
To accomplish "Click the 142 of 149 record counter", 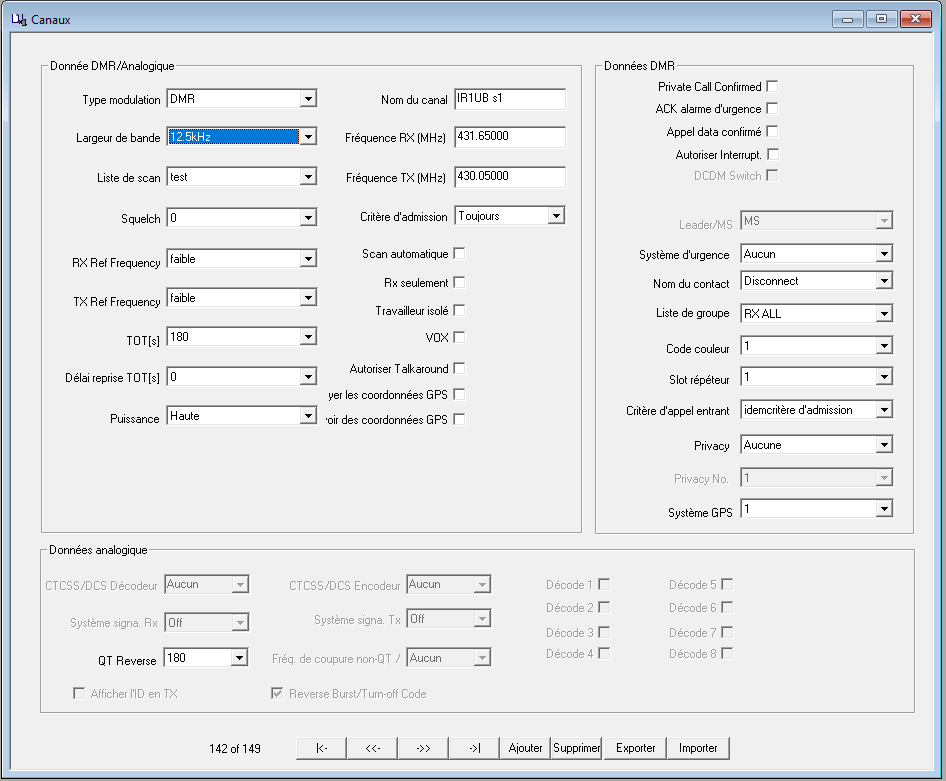I will [235, 748].
